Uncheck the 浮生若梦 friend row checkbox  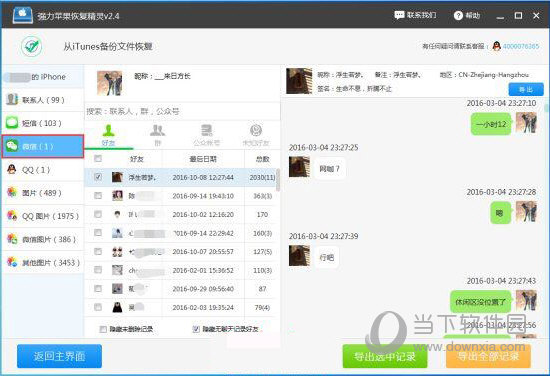pyautogui.click(x=98, y=177)
